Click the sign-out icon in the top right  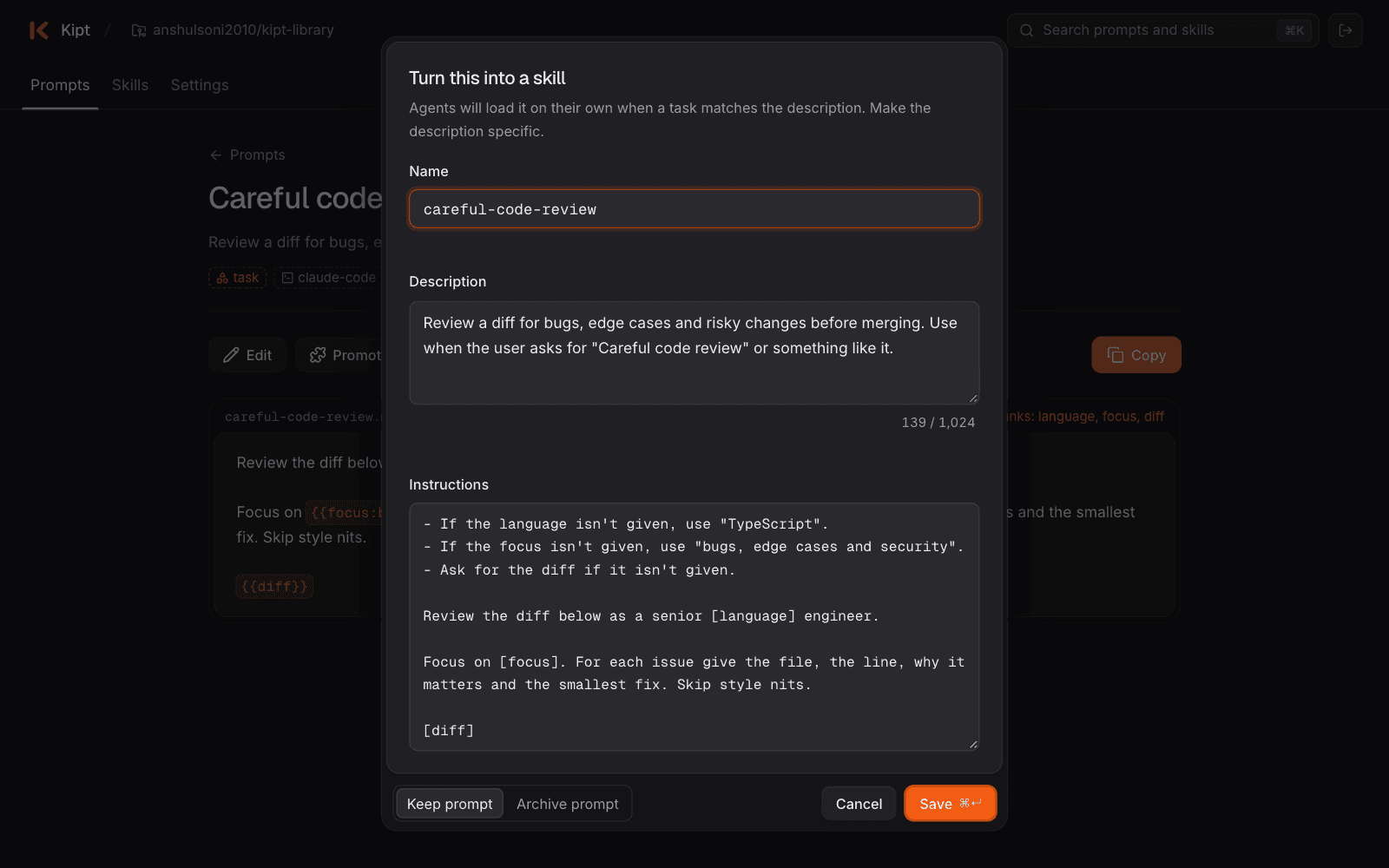tap(1346, 30)
